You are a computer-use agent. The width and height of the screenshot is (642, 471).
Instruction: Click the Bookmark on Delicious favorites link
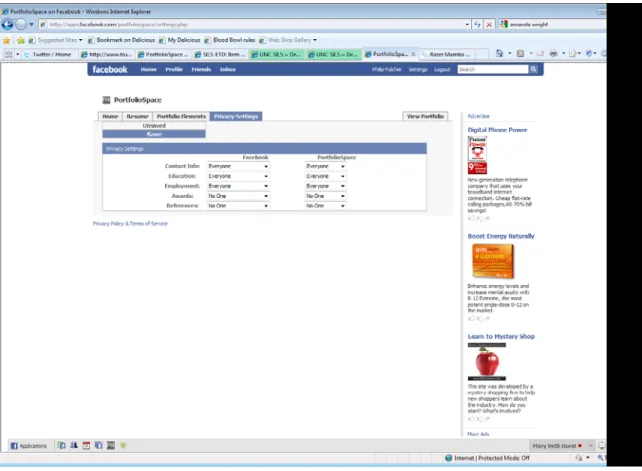coord(122,40)
